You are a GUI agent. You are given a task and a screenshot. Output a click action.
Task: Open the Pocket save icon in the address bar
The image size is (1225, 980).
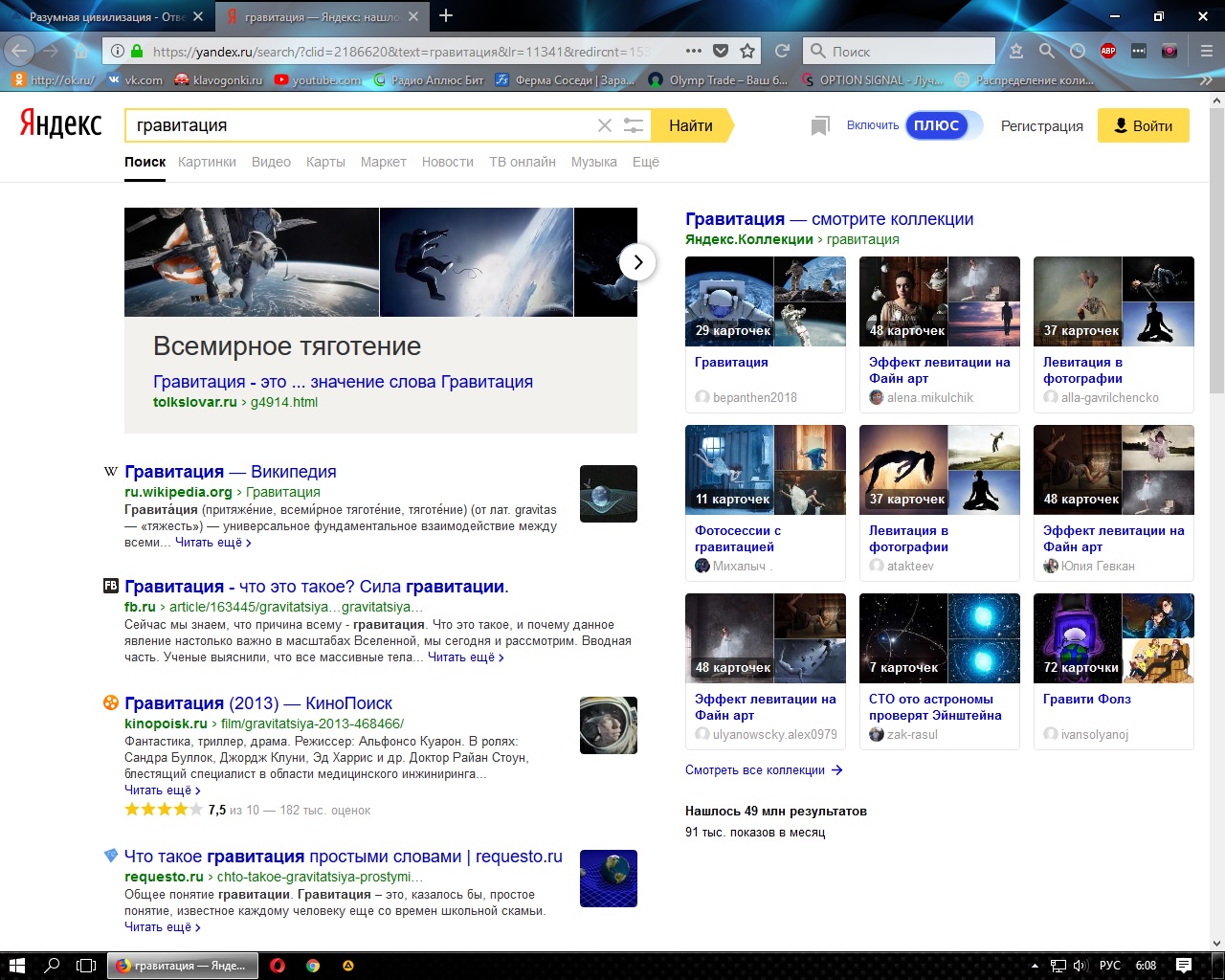(x=721, y=51)
